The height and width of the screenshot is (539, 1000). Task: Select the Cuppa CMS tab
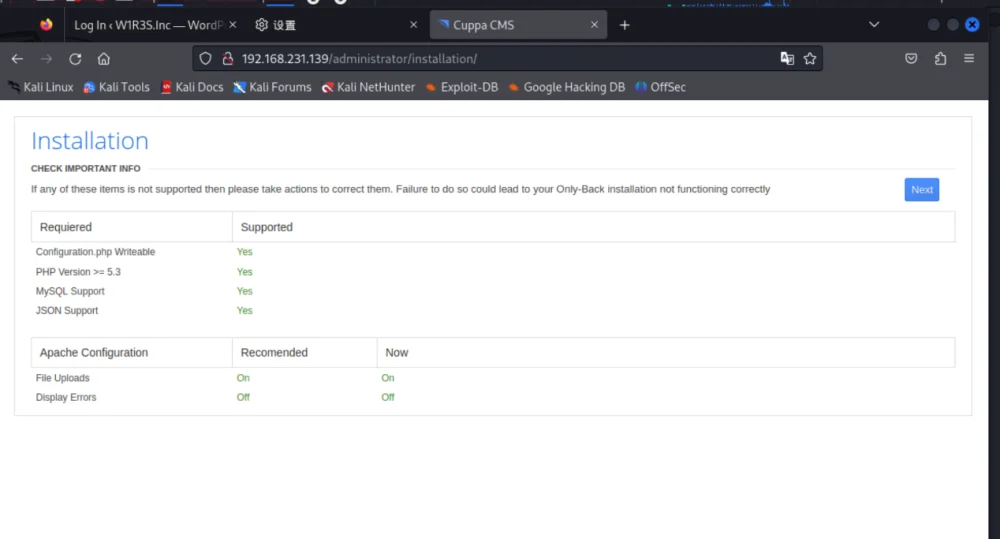(518, 25)
